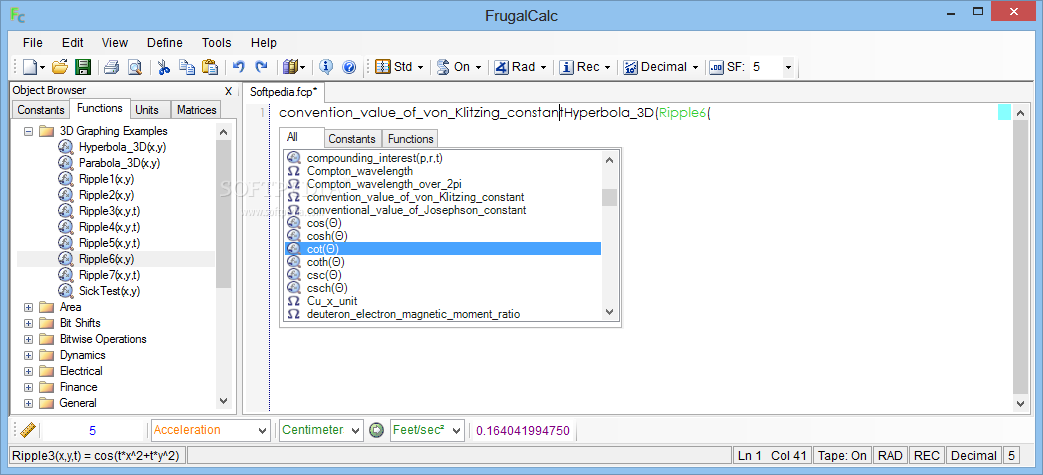Click the Rad angle mode icon
1043x475 pixels.
pos(501,67)
